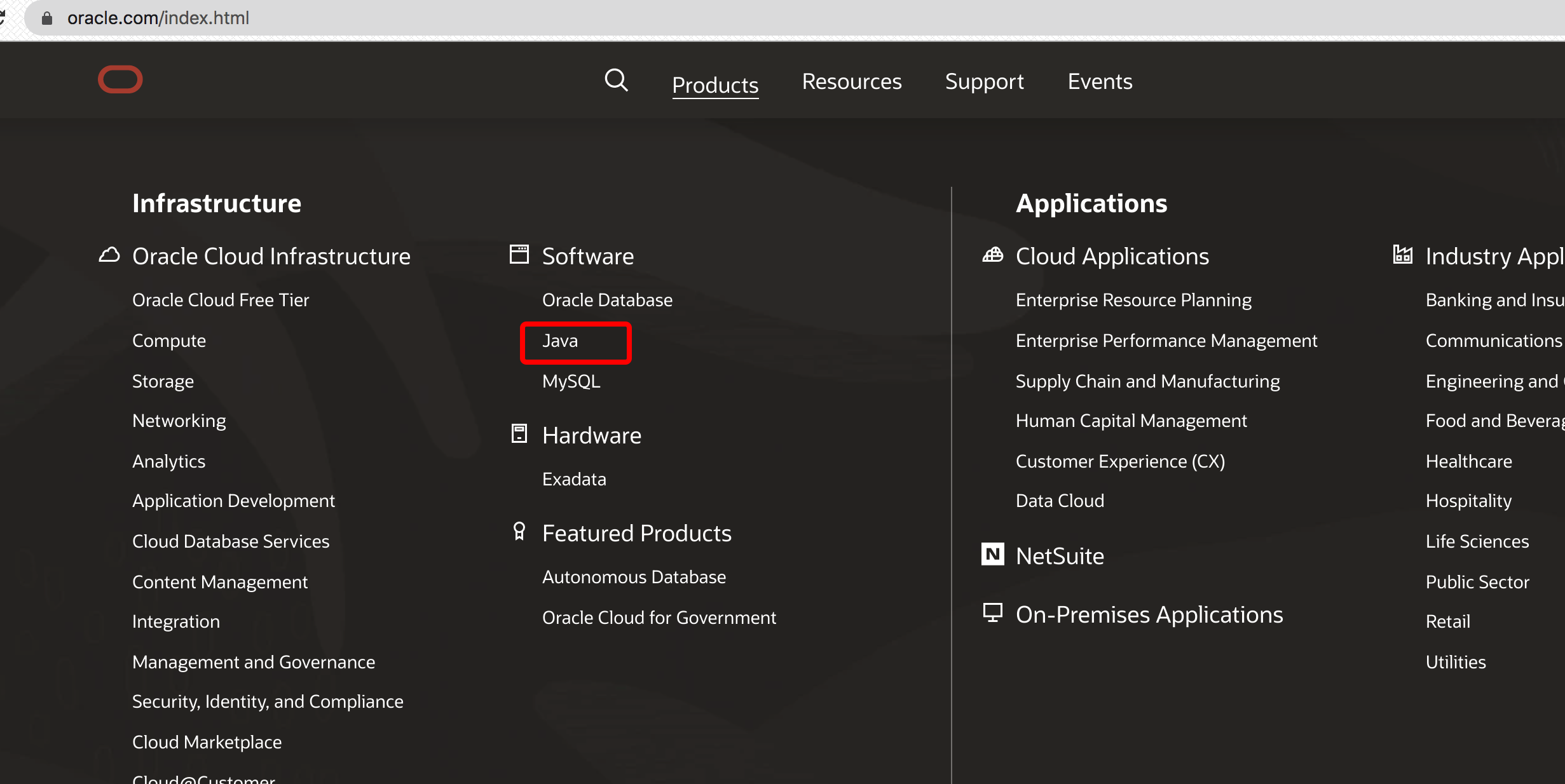
Task: Open Oracle Cloud Free Tier
Action: tap(221, 300)
